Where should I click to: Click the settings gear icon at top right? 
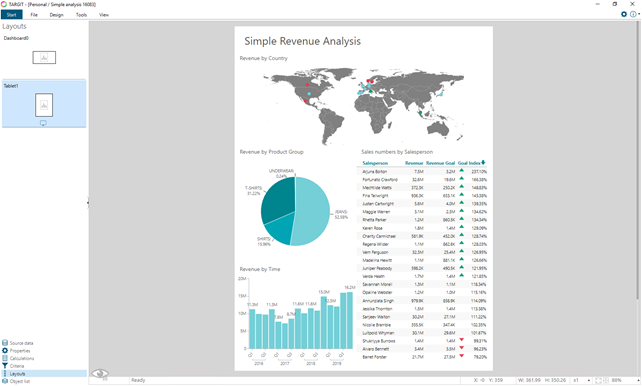(624, 14)
